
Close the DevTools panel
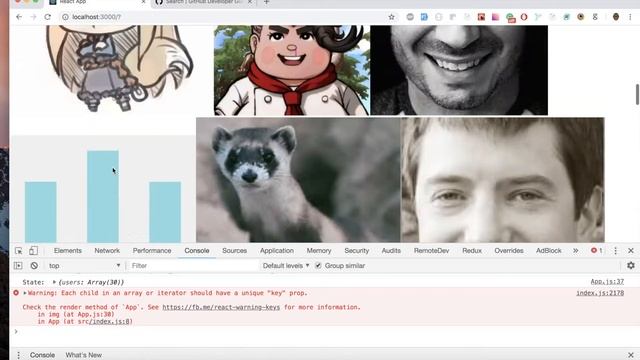click(x=631, y=251)
